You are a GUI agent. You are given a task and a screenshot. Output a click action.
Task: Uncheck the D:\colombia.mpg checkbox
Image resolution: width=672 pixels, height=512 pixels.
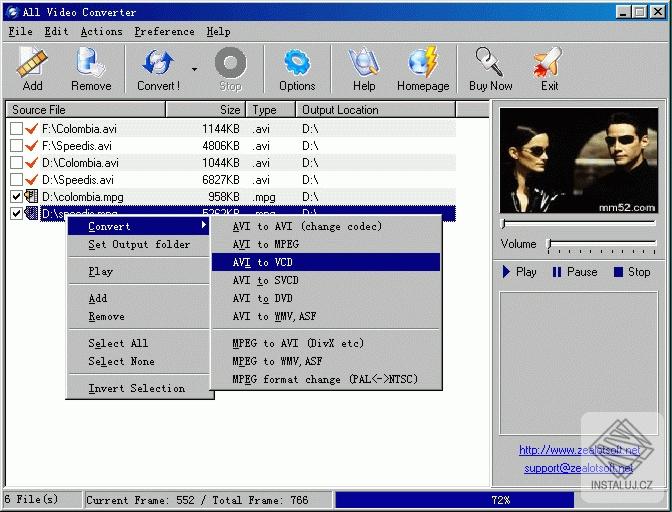click(x=16, y=197)
